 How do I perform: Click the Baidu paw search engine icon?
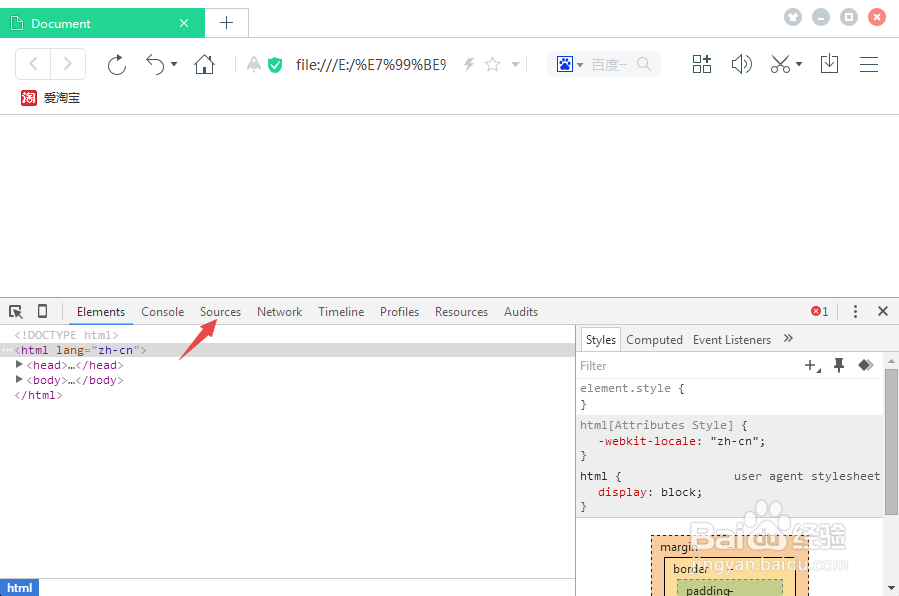[564, 64]
